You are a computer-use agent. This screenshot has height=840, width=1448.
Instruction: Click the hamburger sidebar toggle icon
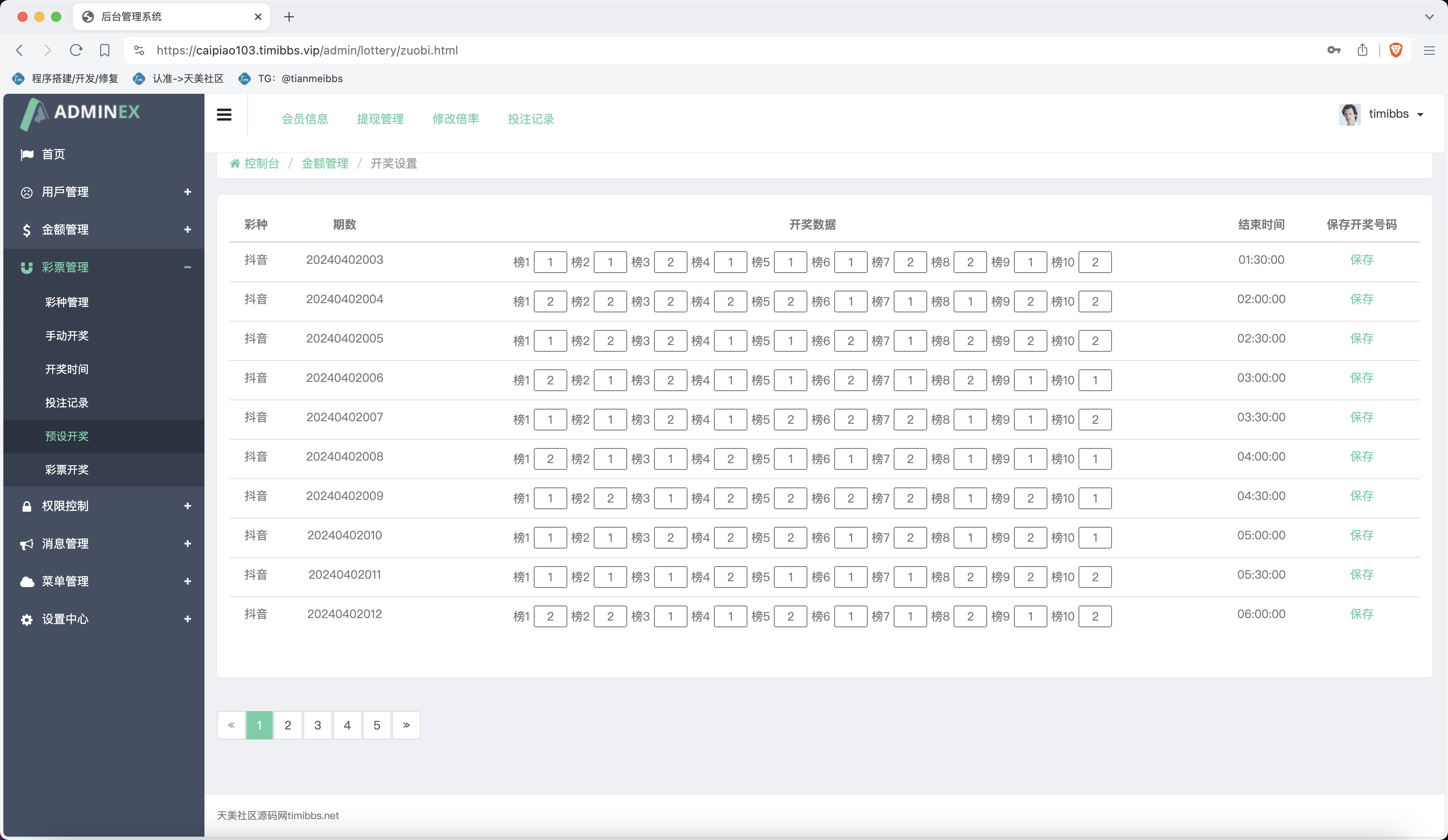click(224, 115)
